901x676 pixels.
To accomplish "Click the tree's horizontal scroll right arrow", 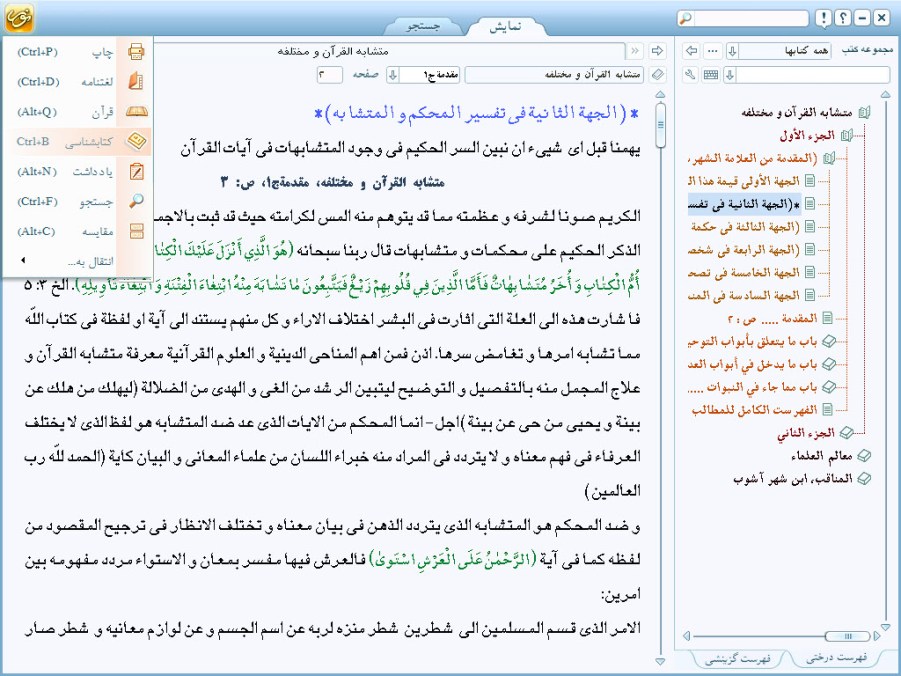I will click(x=876, y=636).
